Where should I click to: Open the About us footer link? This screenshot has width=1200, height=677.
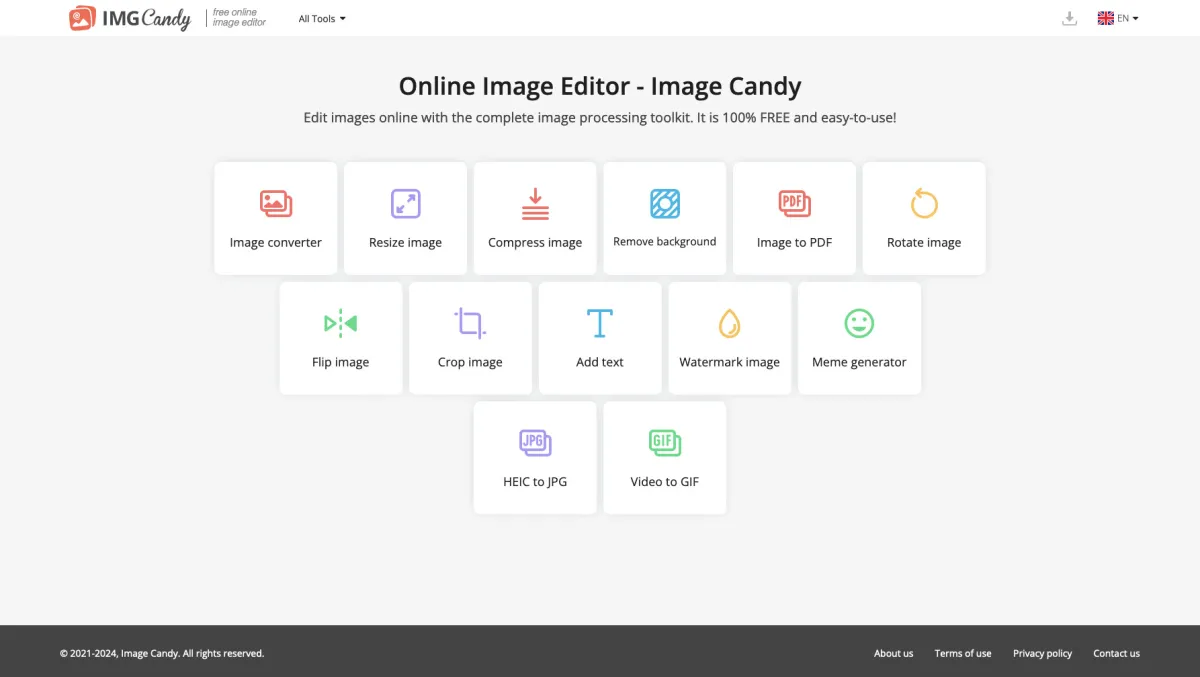tap(893, 653)
